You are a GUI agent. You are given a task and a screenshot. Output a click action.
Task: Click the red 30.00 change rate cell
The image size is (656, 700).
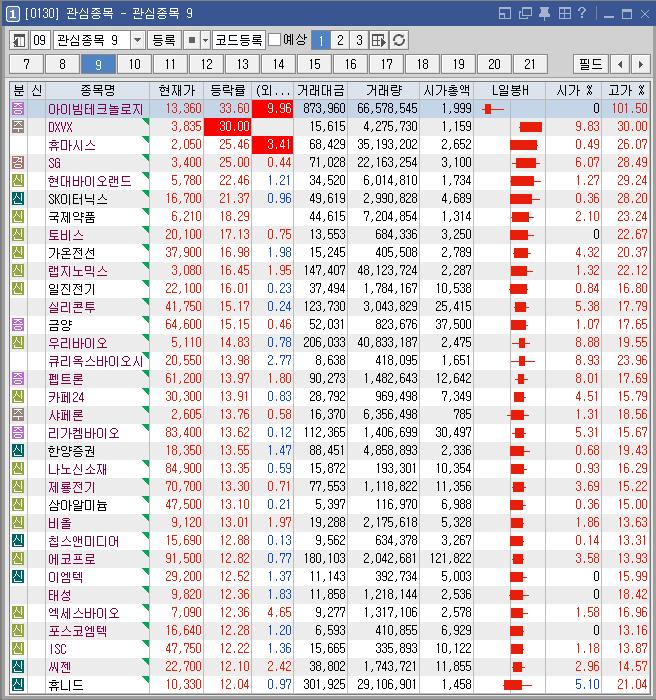point(228,127)
